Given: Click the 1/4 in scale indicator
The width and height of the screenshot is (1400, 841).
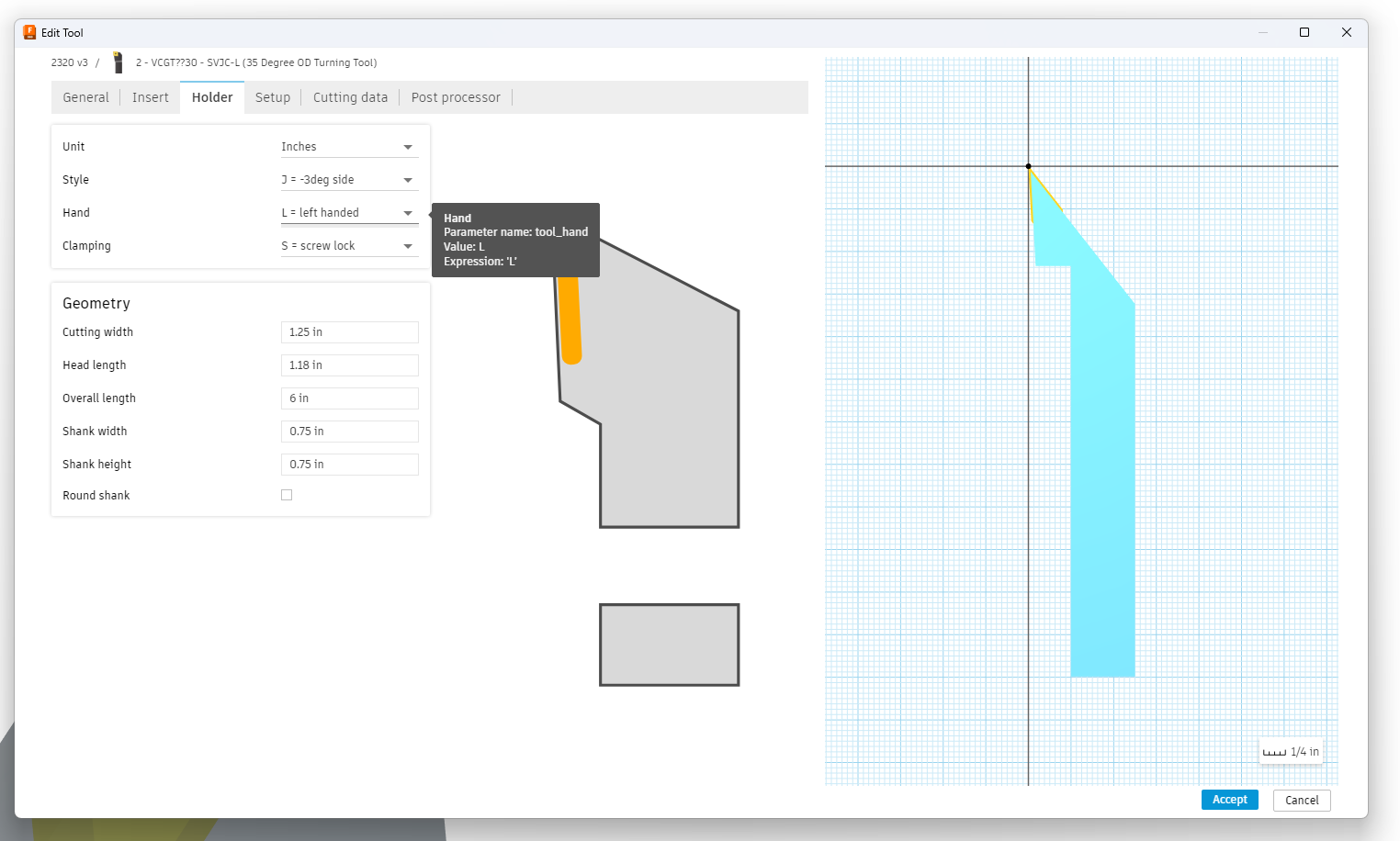Looking at the screenshot, I should (1291, 752).
